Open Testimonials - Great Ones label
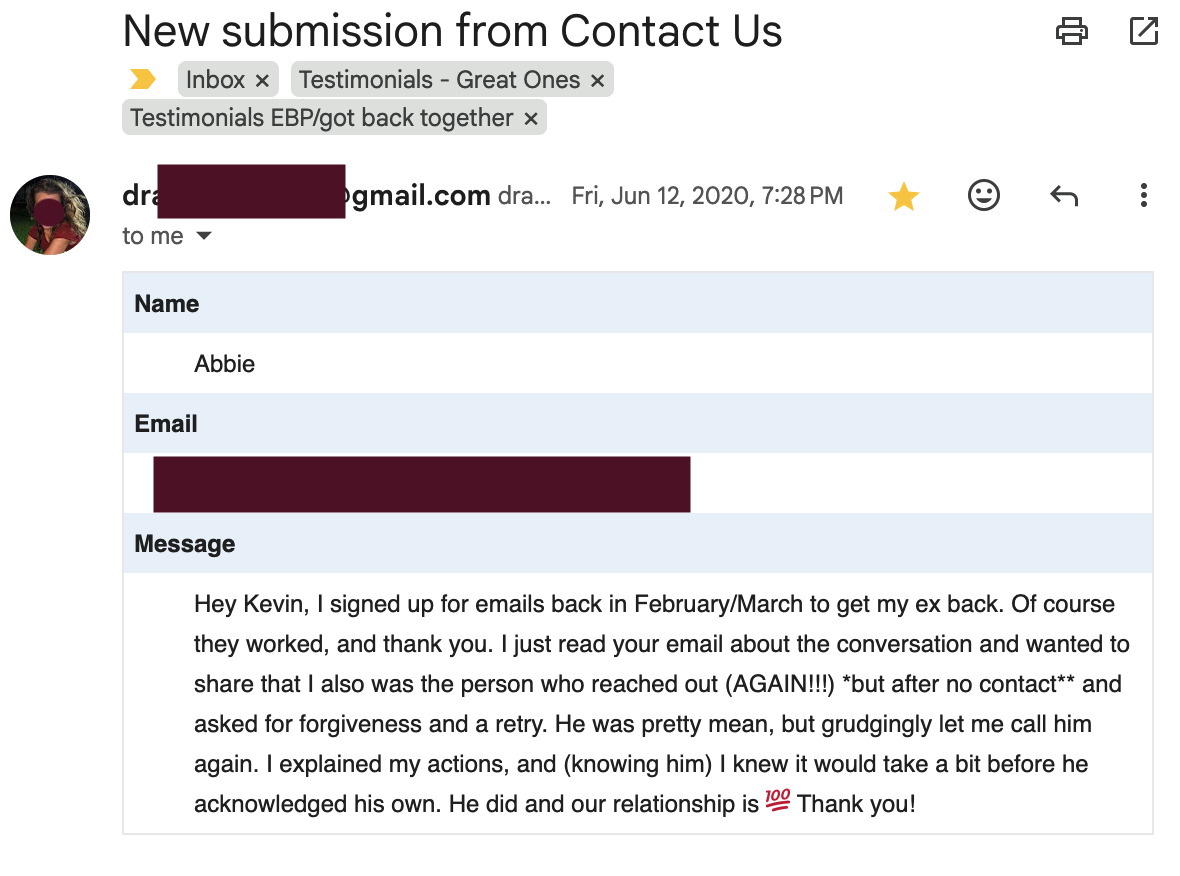The image size is (1180, 876). coord(439,80)
